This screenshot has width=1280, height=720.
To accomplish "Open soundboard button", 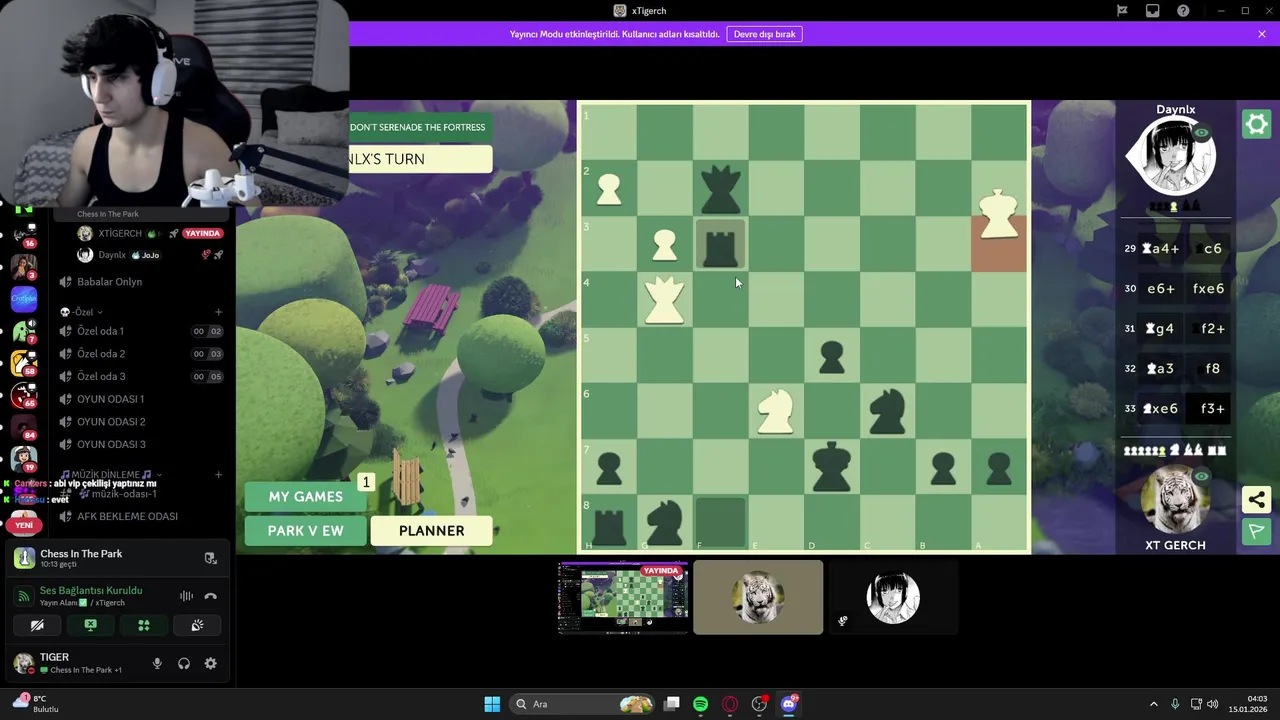I will click(x=197, y=625).
